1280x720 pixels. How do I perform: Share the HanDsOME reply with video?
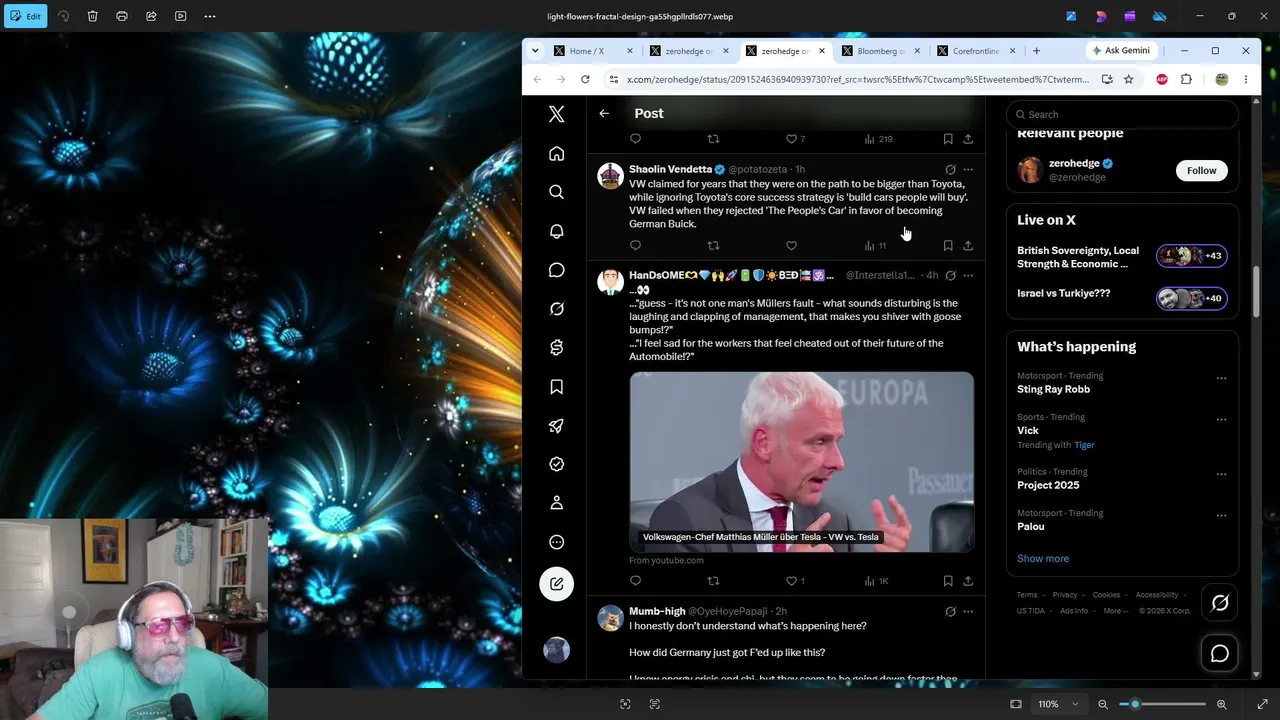968,581
